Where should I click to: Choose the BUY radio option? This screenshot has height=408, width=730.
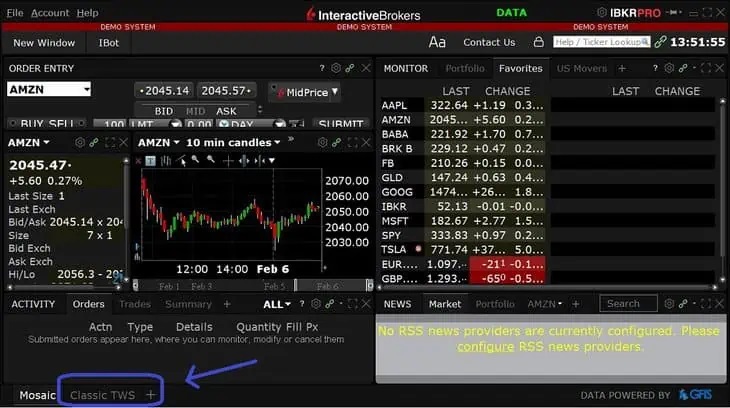pyautogui.click(x=27, y=124)
